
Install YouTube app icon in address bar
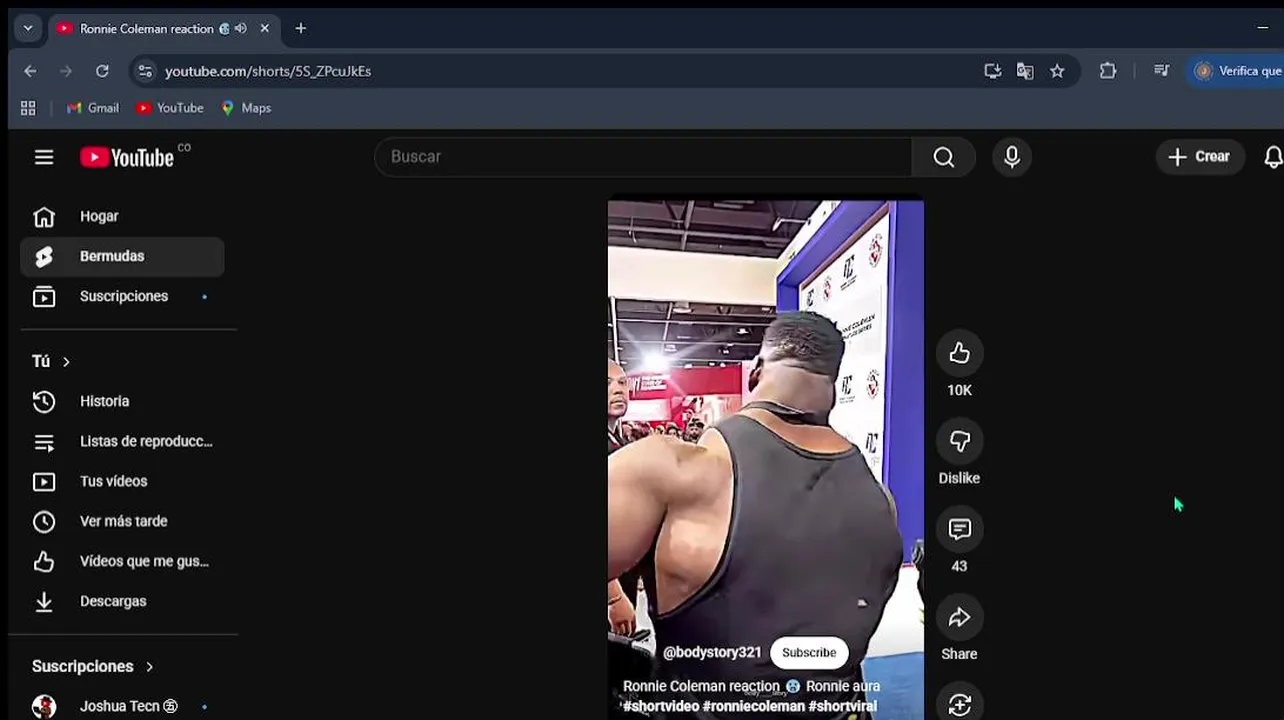tap(993, 71)
